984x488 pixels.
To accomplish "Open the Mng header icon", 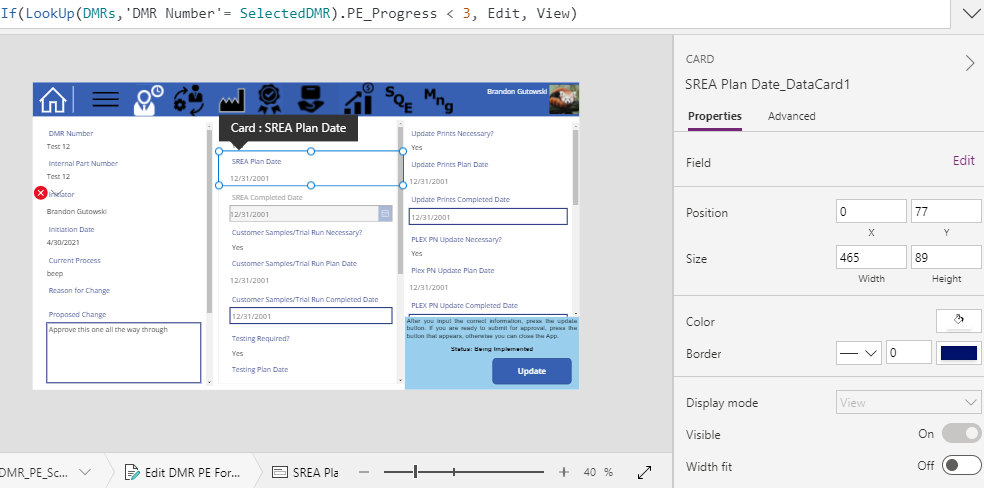I will pos(438,100).
